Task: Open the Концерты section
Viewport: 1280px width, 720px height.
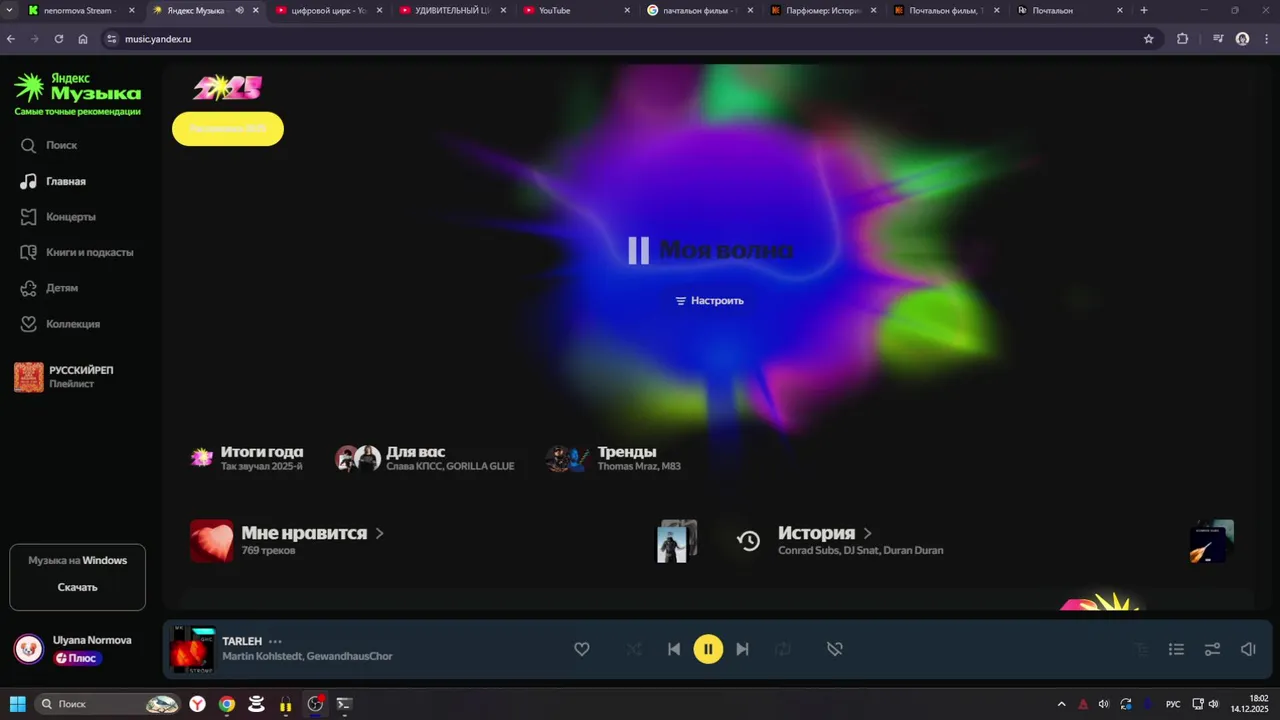Action: point(58,217)
